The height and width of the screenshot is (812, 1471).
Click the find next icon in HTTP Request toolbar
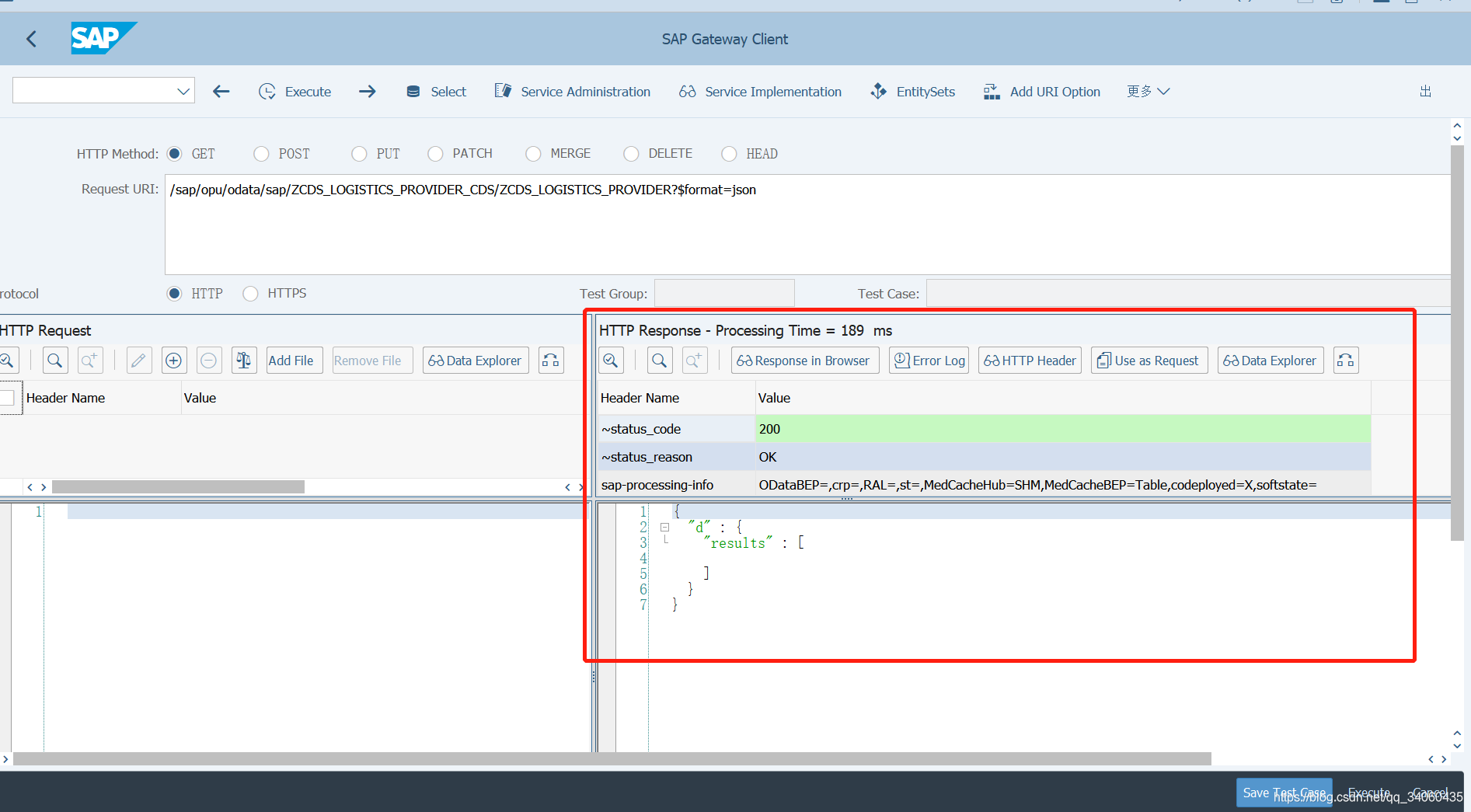[x=90, y=361]
